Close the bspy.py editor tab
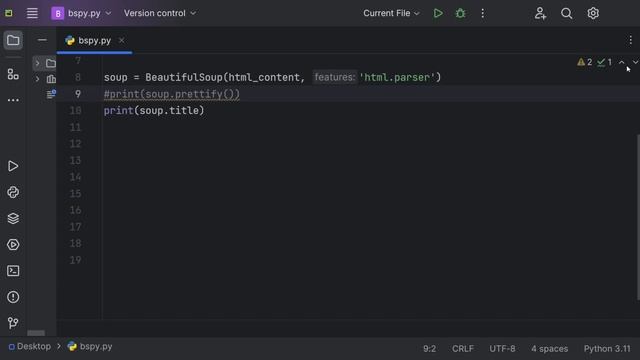This screenshot has width=640, height=360. (121, 40)
